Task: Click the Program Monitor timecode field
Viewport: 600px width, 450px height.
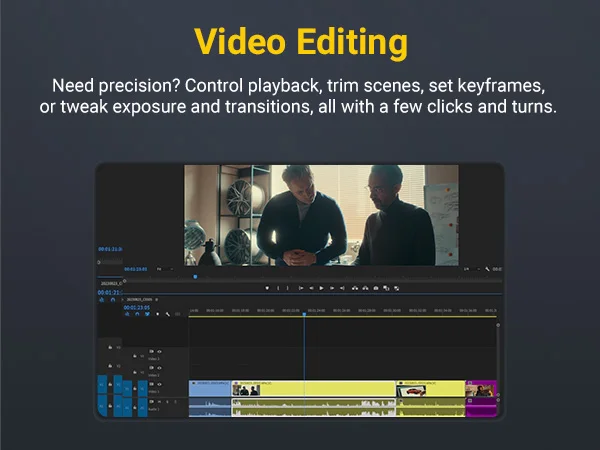Action: [135, 269]
